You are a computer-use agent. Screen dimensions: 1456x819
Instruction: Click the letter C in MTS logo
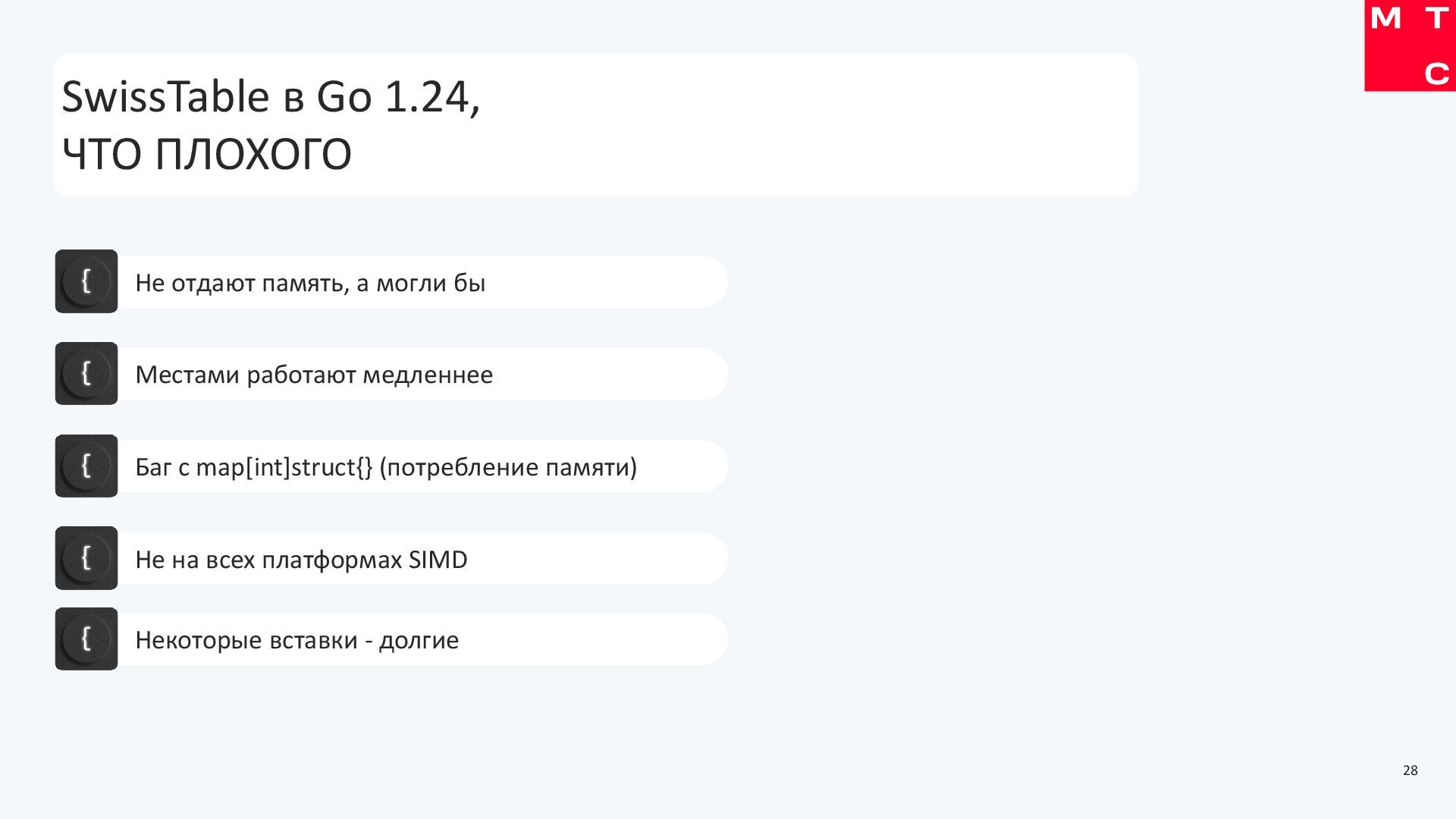point(1436,74)
